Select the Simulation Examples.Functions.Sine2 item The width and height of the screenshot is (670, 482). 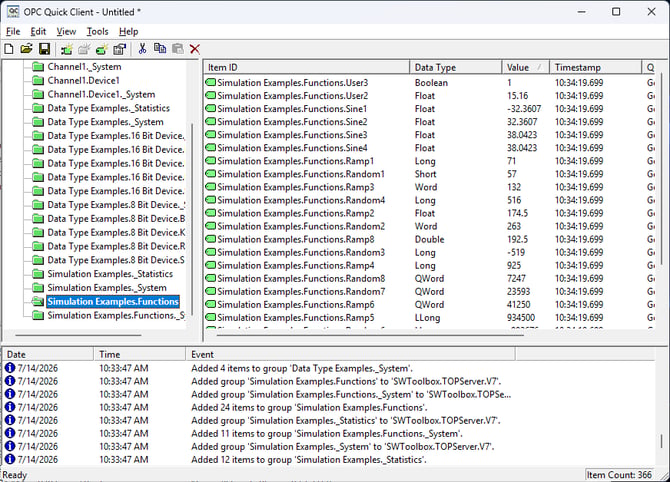click(292, 122)
